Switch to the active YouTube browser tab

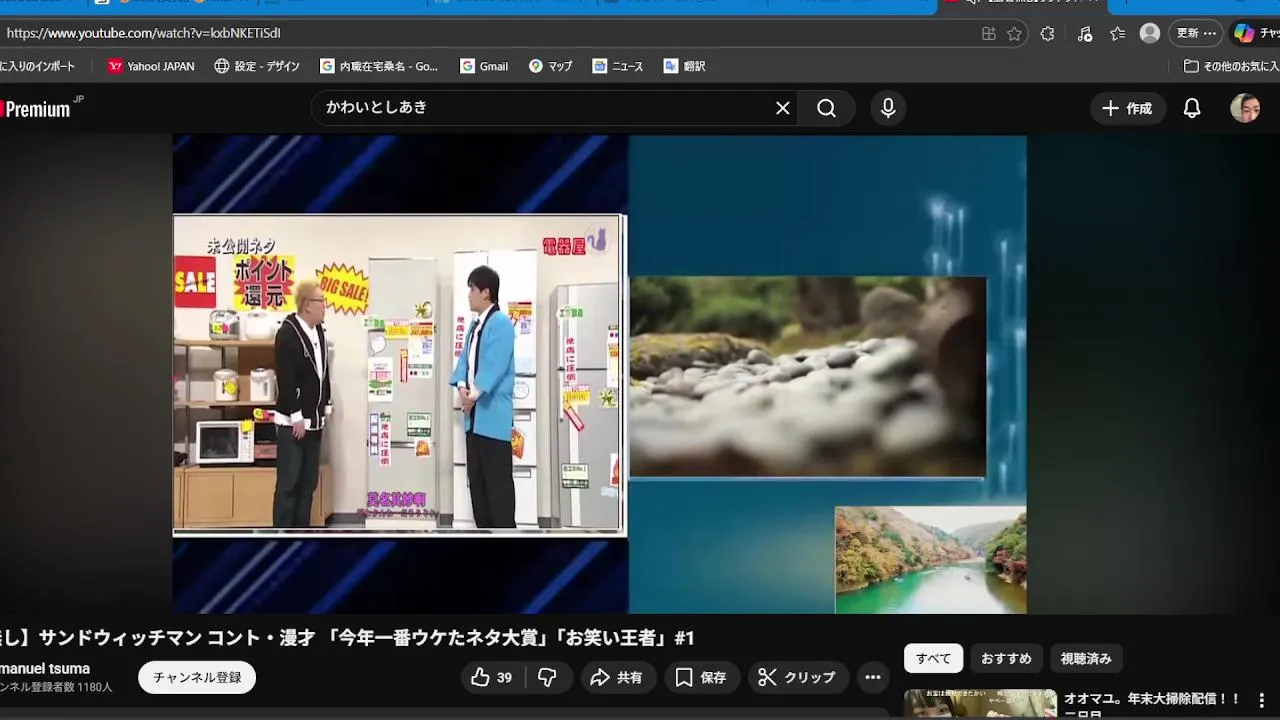pos(1020,6)
